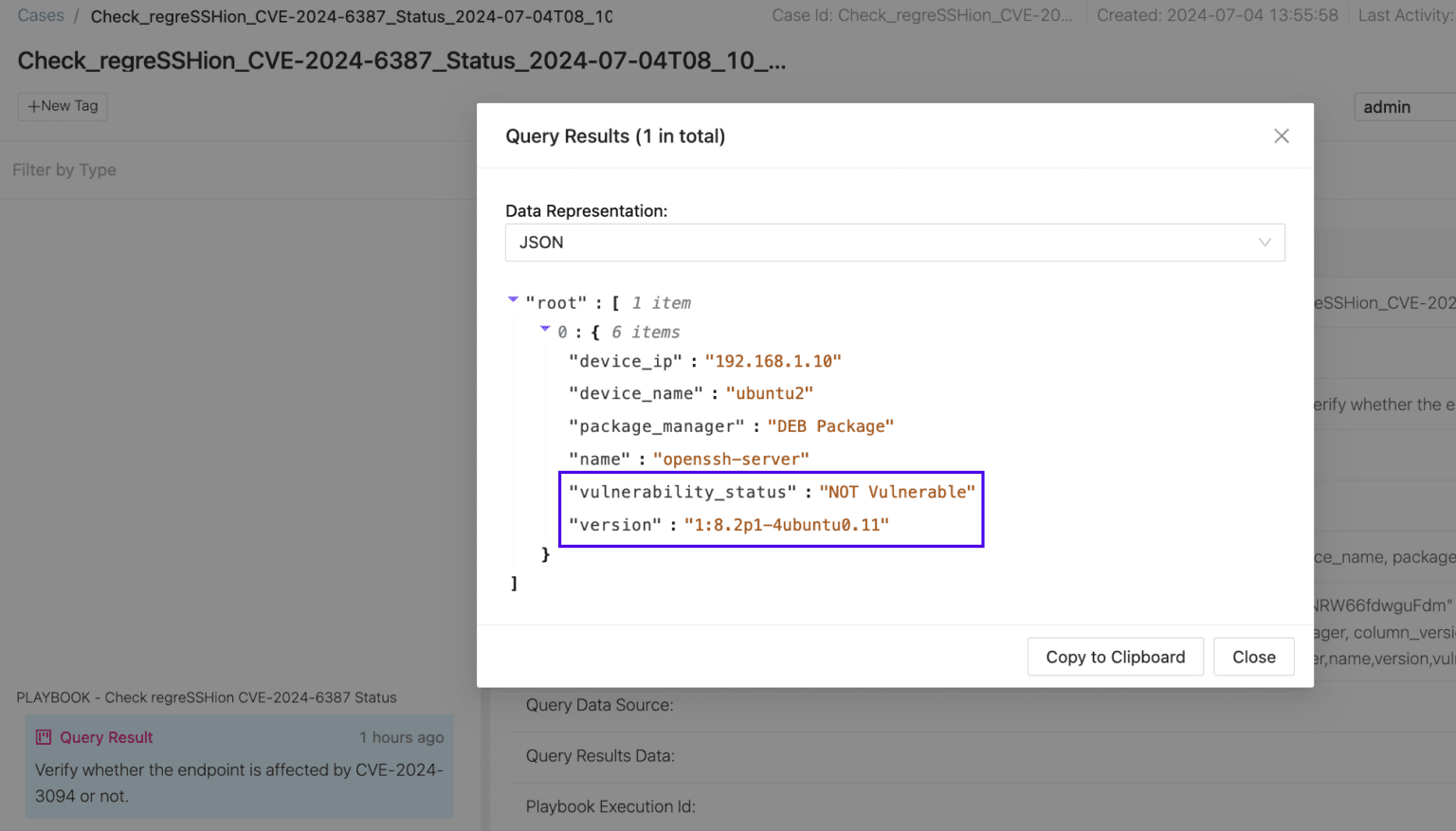
Task: Collapse JSON item 0 object node
Action: click(x=545, y=330)
